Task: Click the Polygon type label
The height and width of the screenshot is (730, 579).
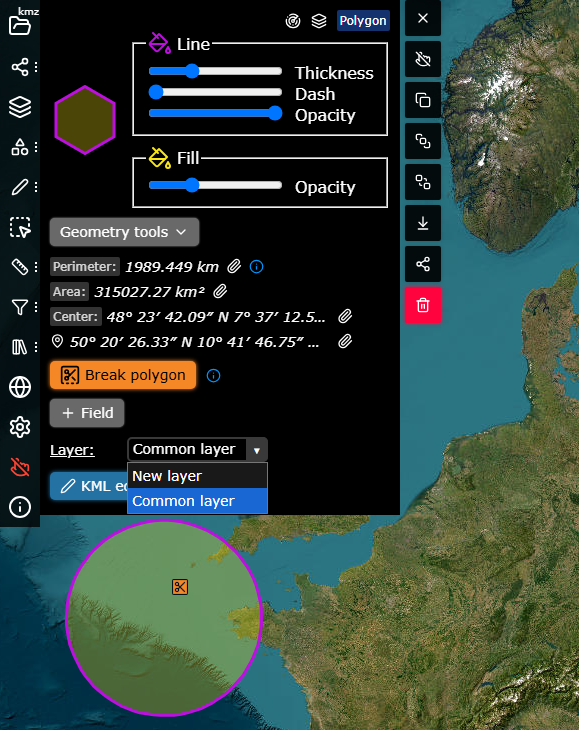Action: pos(363,20)
